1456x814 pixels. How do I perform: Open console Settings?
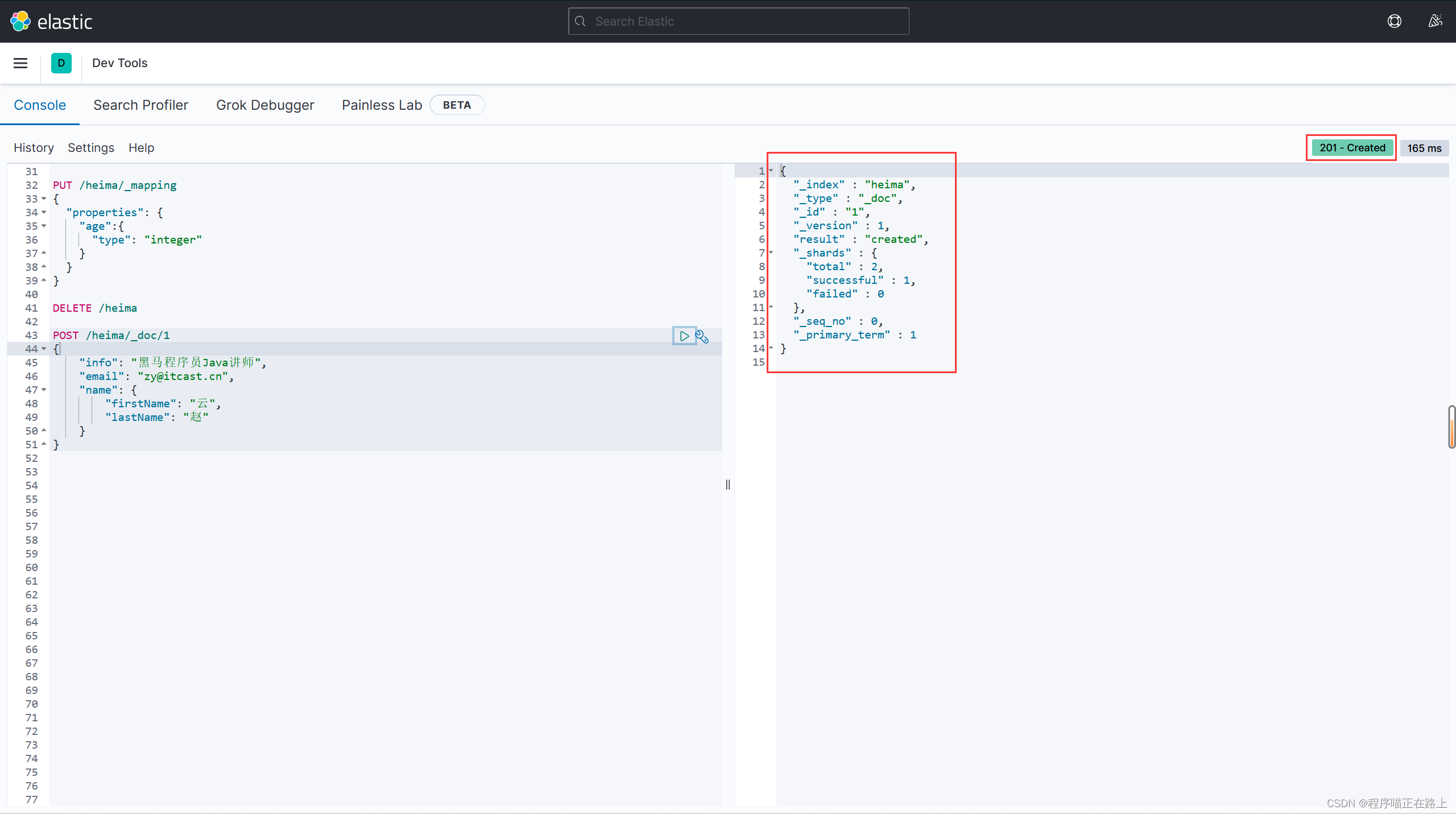point(91,148)
